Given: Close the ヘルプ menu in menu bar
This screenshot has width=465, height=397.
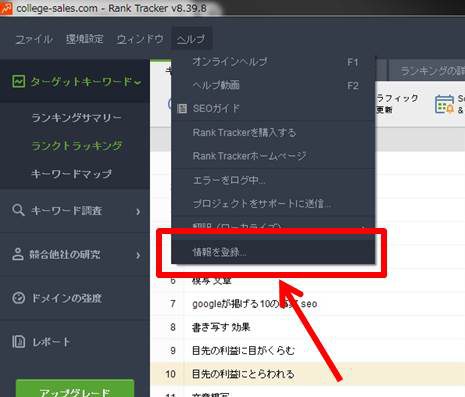Looking at the screenshot, I should pyautogui.click(x=191, y=39).
